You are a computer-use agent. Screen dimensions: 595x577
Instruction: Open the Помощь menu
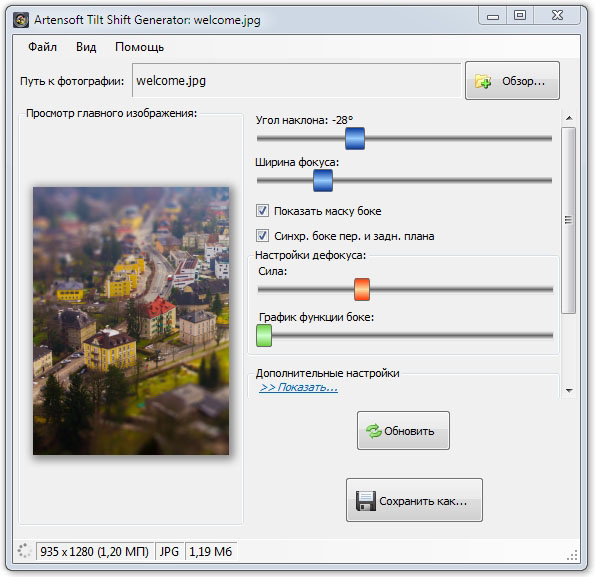click(139, 47)
